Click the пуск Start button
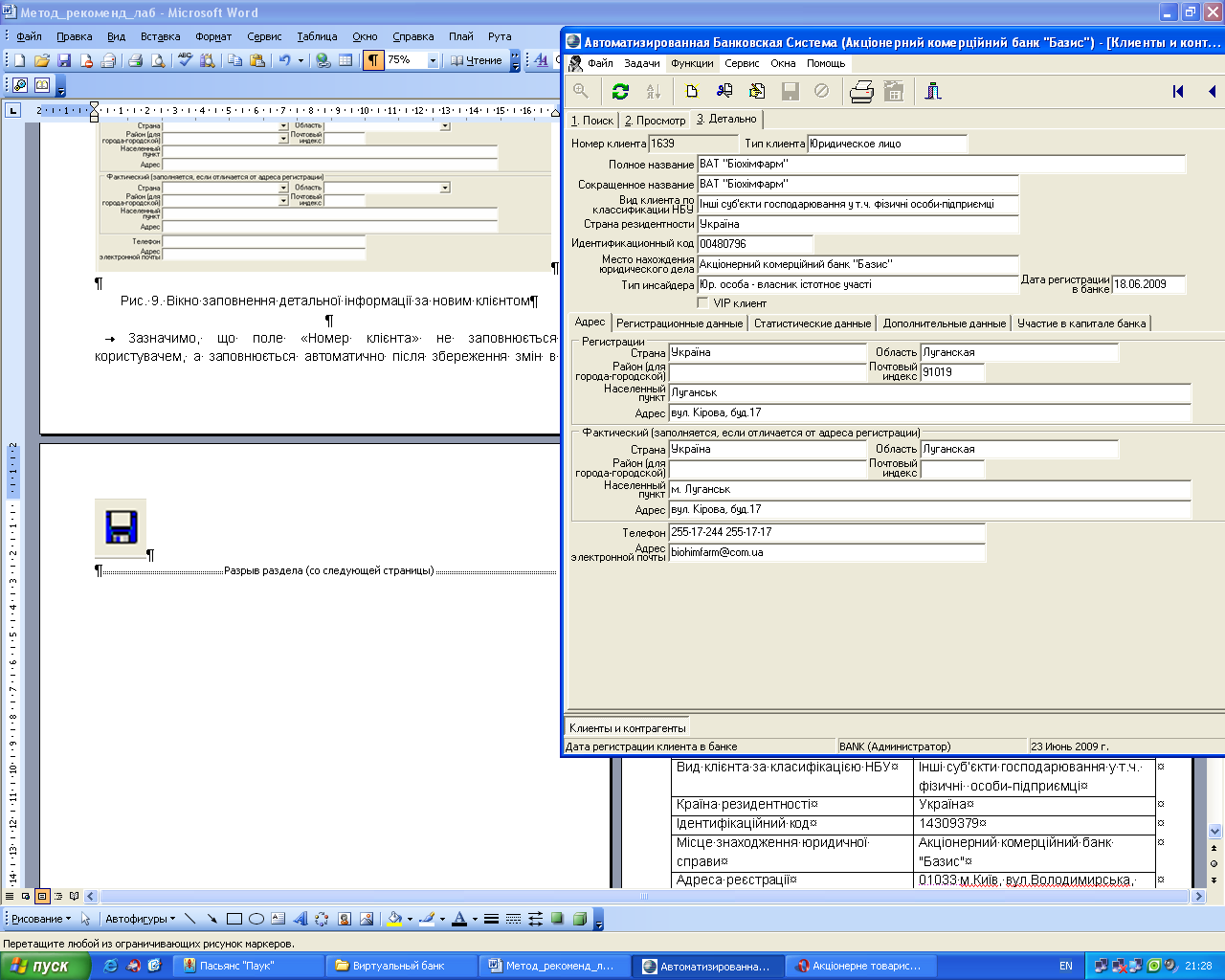The height and width of the screenshot is (980, 1225). click(45, 966)
